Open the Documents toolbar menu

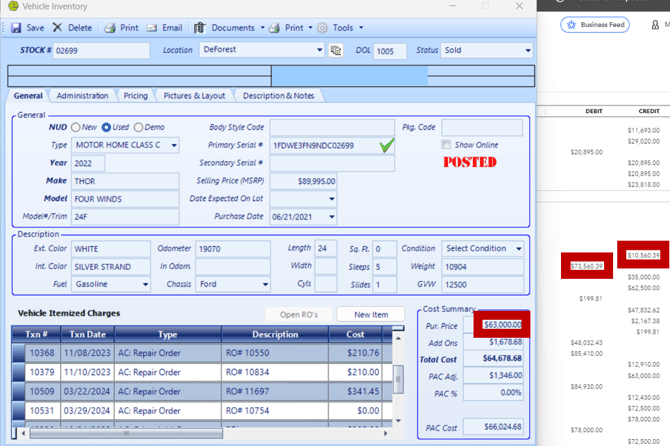coord(232,28)
